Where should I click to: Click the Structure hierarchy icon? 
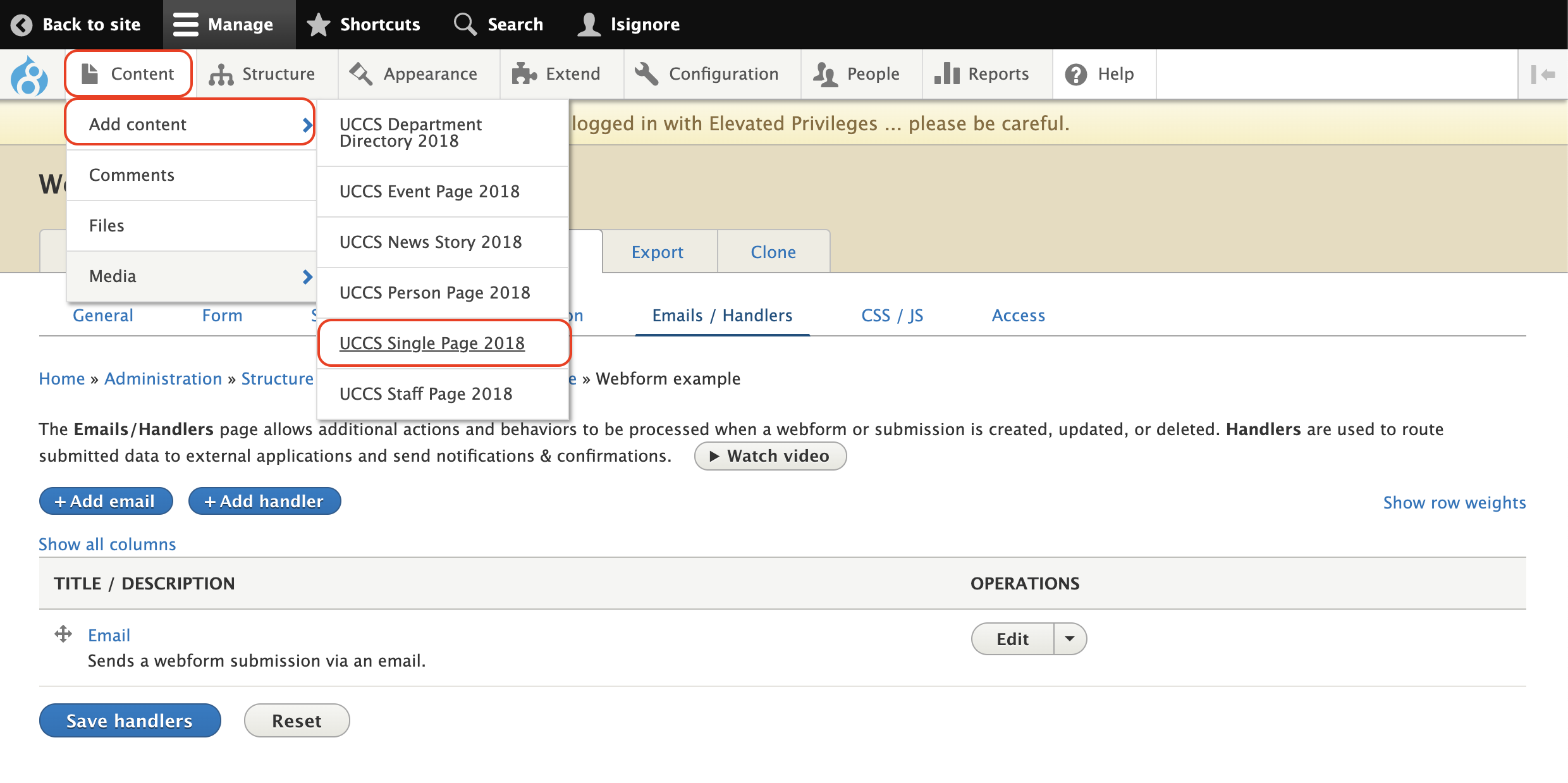(x=221, y=74)
